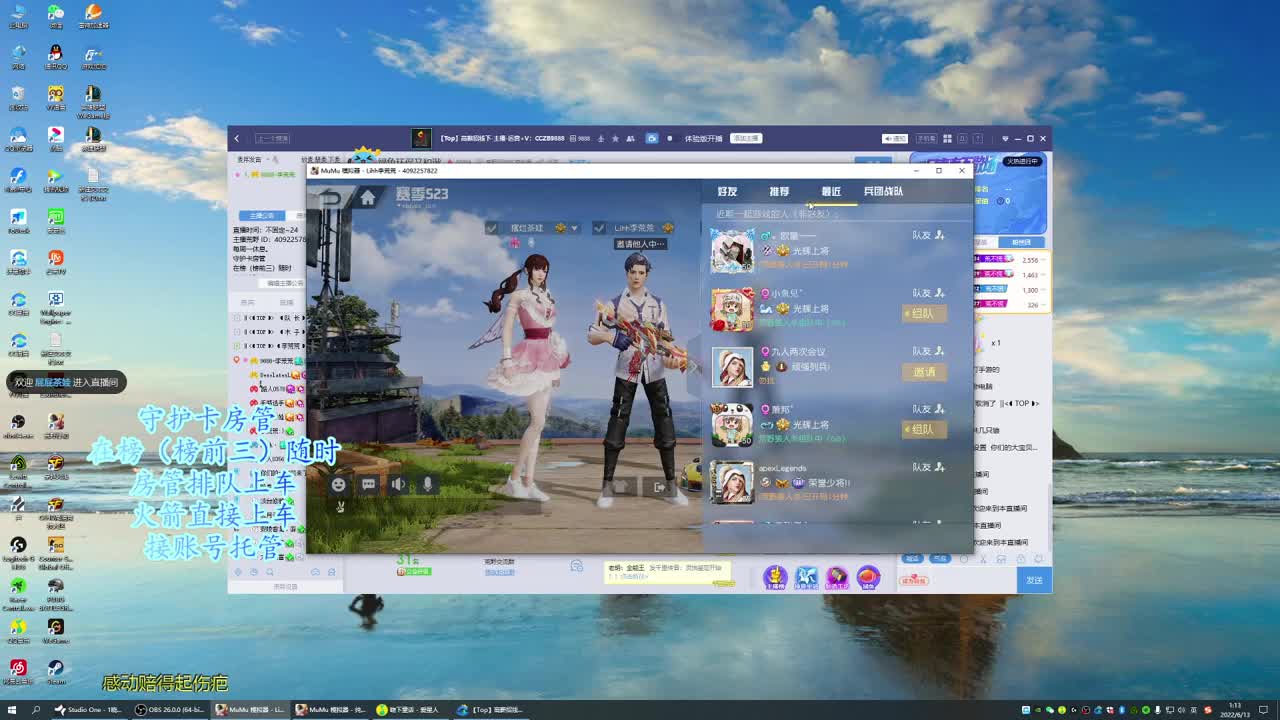Click the blue camera icon in stream title bar
Screen dimensions: 1280x720
click(652, 139)
